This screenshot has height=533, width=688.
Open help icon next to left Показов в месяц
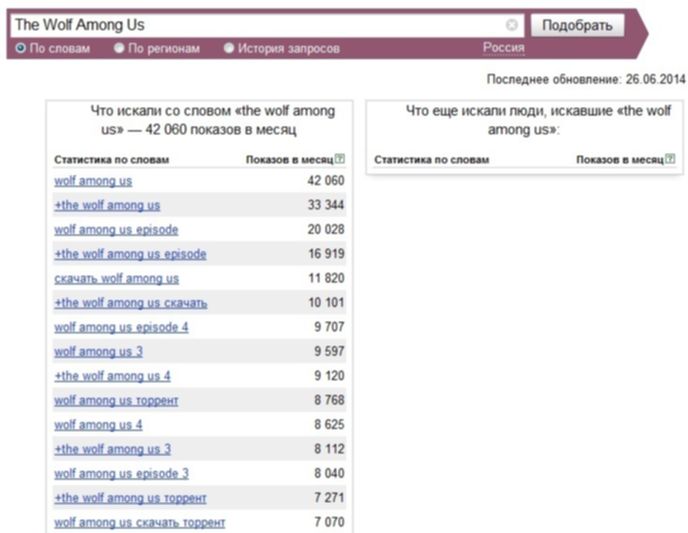pos(340,159)
